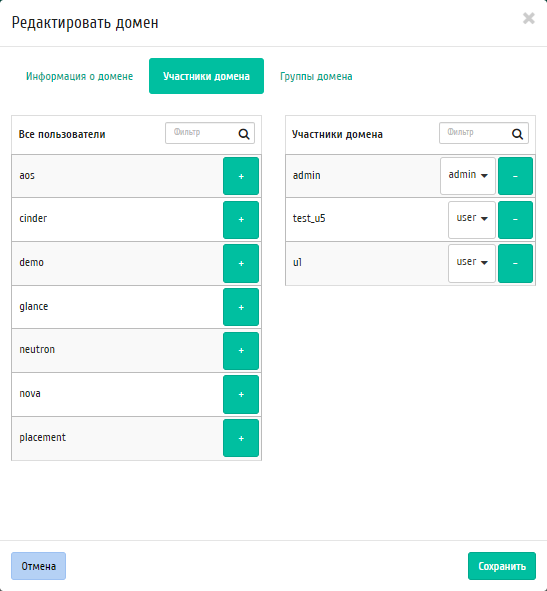
Task: Open role dropdown for u1
Action: coord(472,263)
